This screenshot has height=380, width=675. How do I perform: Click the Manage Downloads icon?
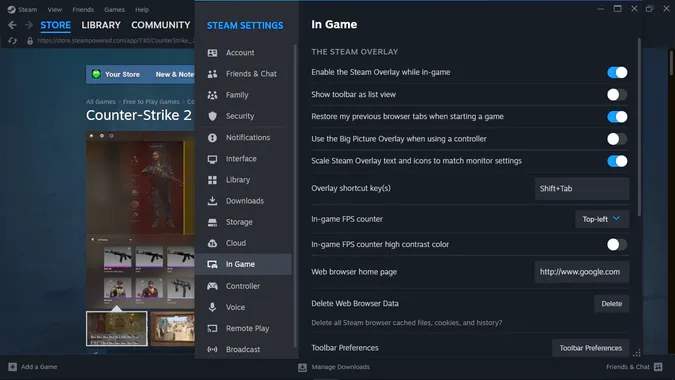(302, 367)
